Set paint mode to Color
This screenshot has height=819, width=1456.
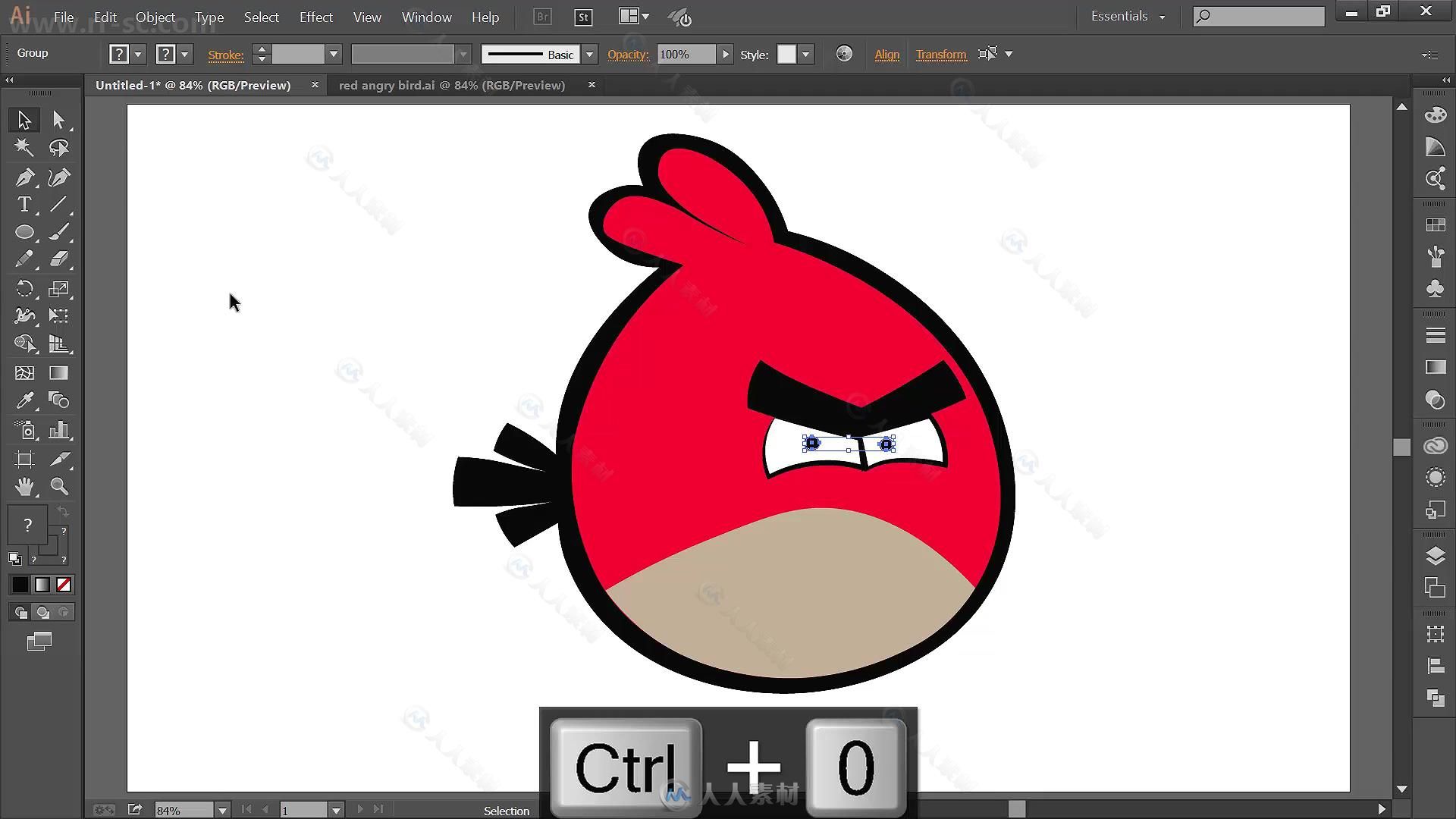(x=20, y=585)
